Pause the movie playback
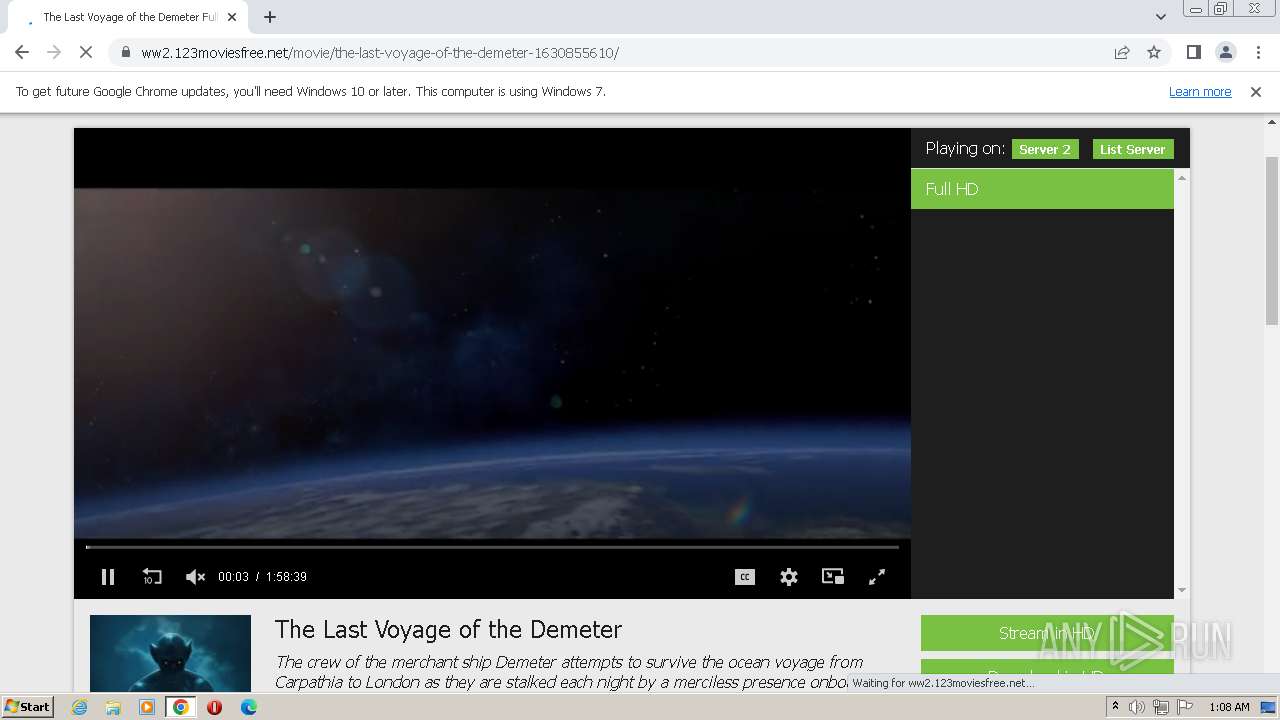 click(x=108, y=577)
